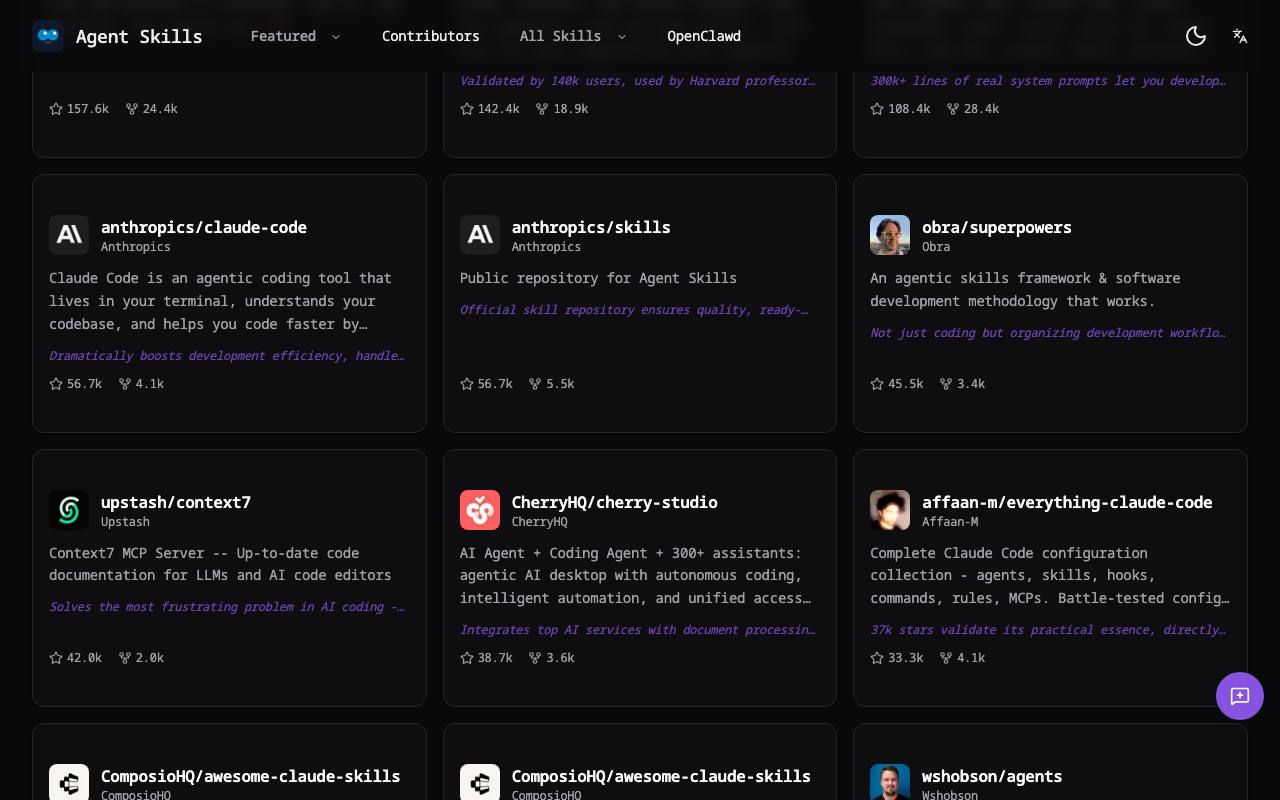
Task: Click the CherryHQ owner name label
Action: pos(540,522)
